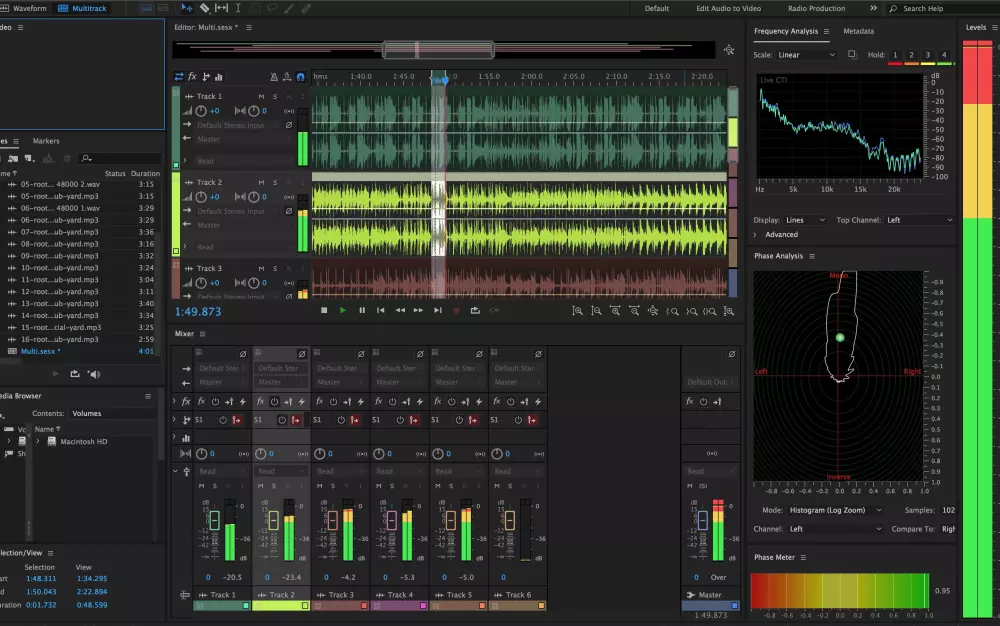This screenshot has width=1000, height=626.
Task: Click the red Record button
Action: tap(456, 311)
